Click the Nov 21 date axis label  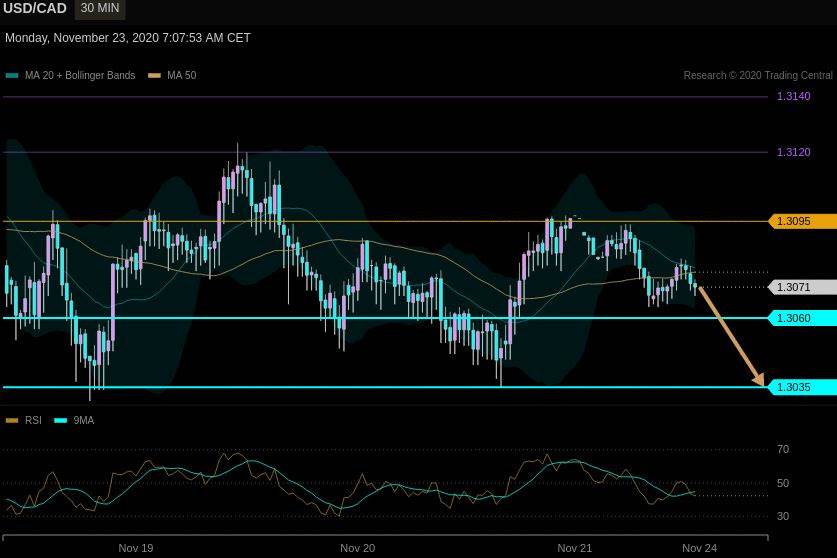tap(574, 548)
